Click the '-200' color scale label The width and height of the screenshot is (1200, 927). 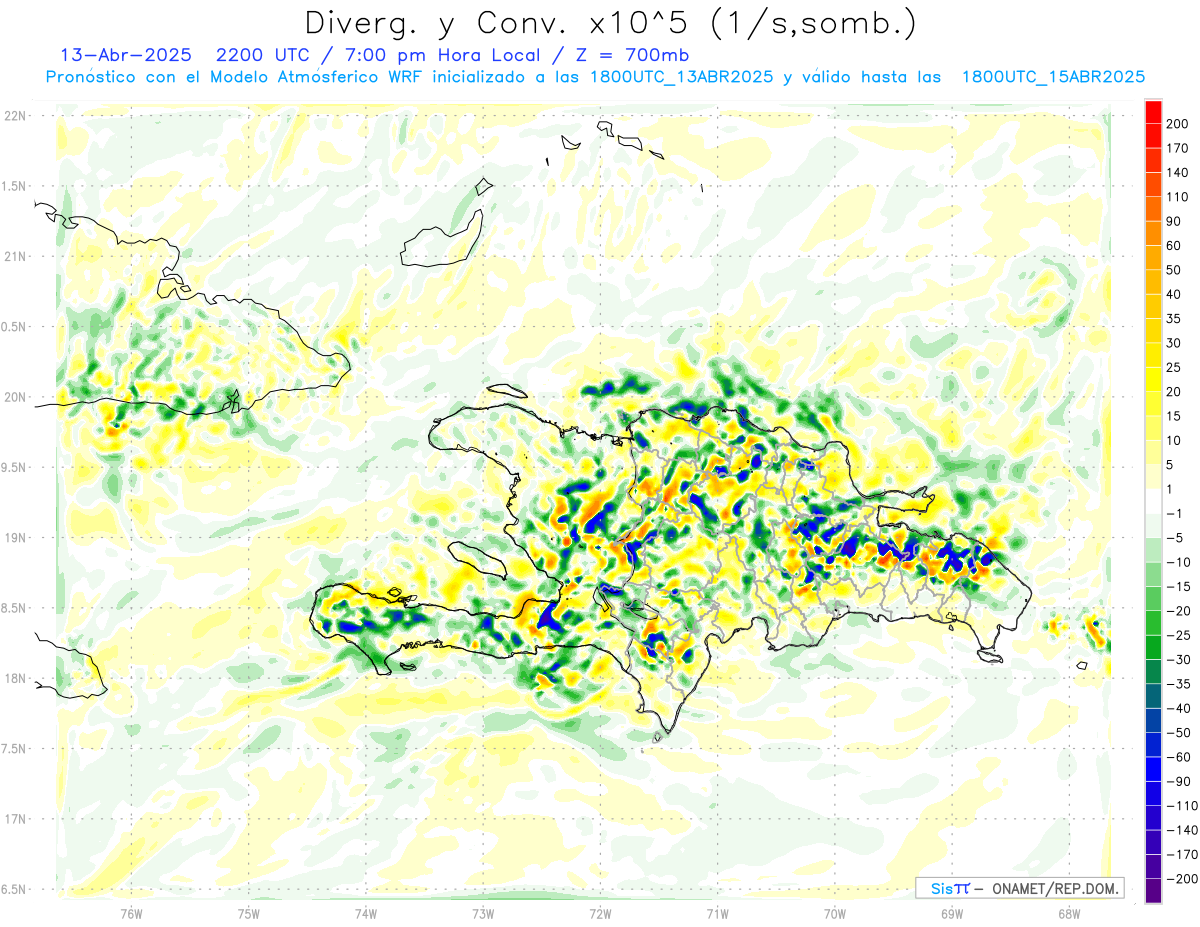pyautogui.click(x=1182, y=879)
